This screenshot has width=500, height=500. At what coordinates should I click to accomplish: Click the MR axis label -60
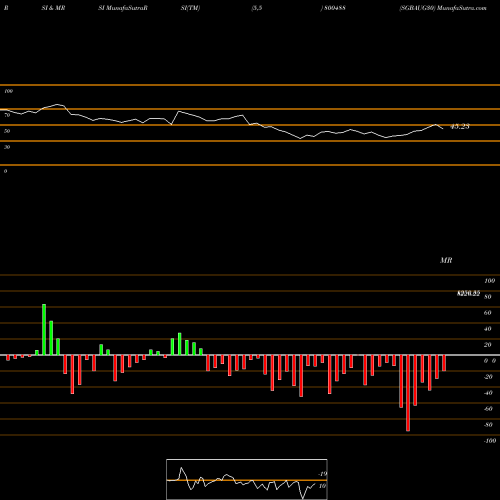(488, 409)
